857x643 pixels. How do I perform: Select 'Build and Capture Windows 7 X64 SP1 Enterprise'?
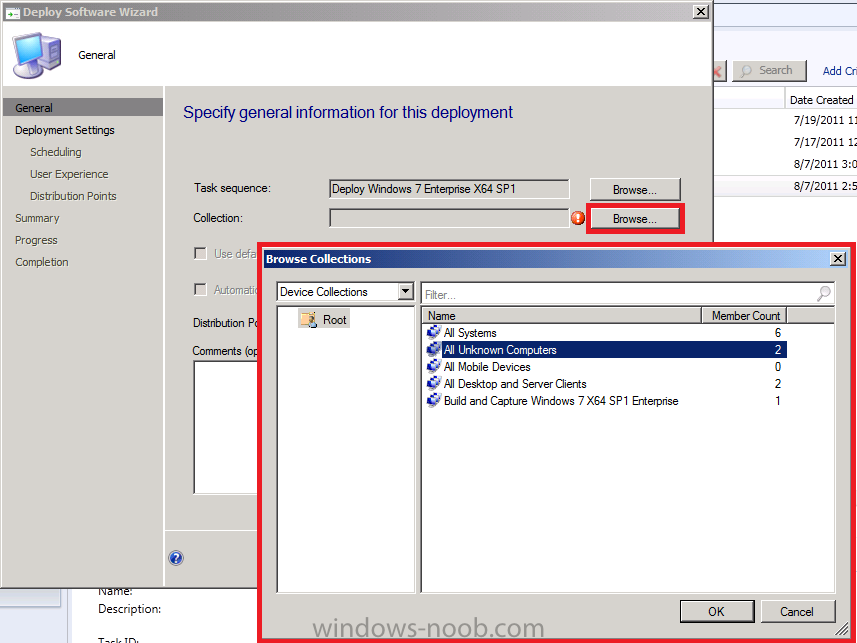coord(604,400)
